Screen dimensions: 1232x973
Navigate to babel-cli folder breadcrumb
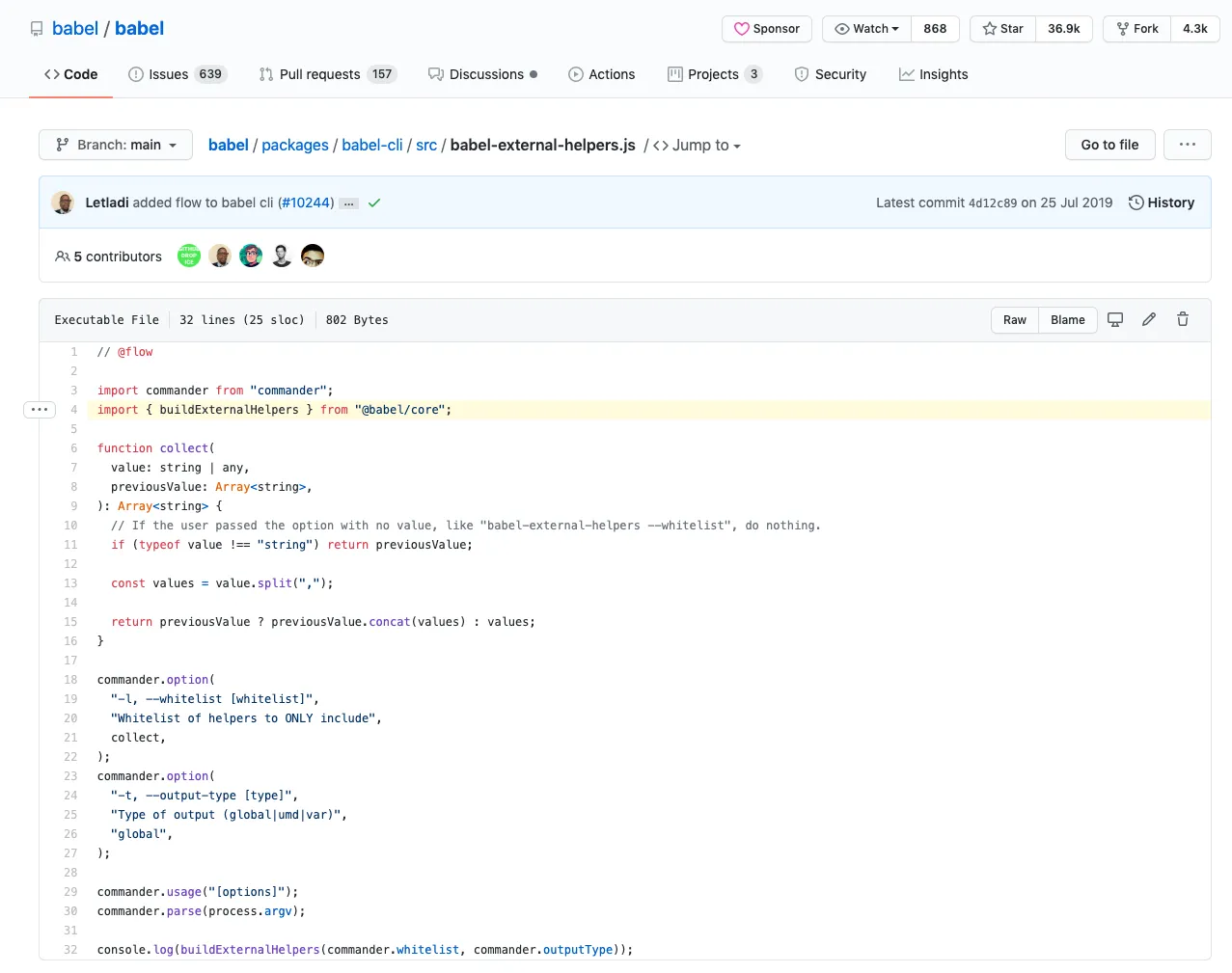(x=372, y=145)
